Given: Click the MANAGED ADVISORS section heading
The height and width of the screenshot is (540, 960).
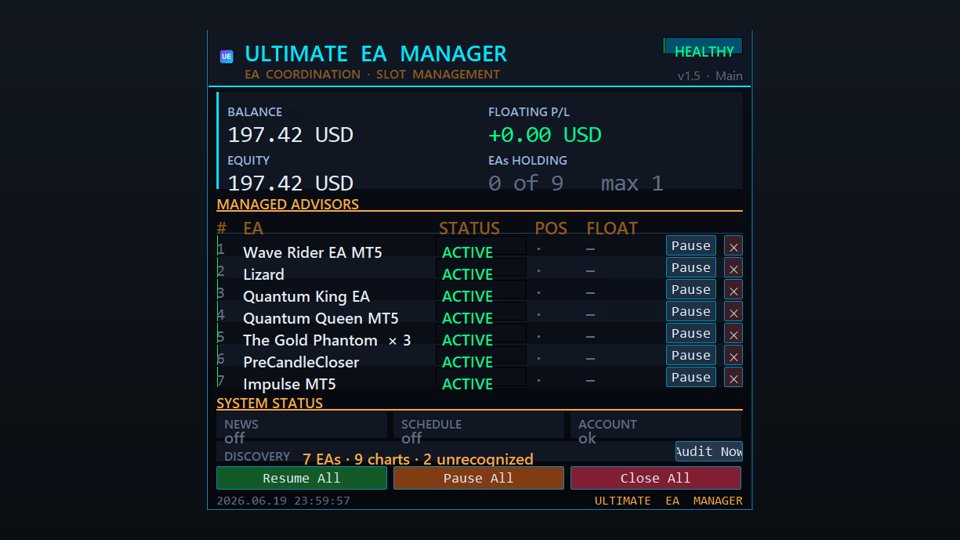Looking at the screenshot, I should coord(287,204).
